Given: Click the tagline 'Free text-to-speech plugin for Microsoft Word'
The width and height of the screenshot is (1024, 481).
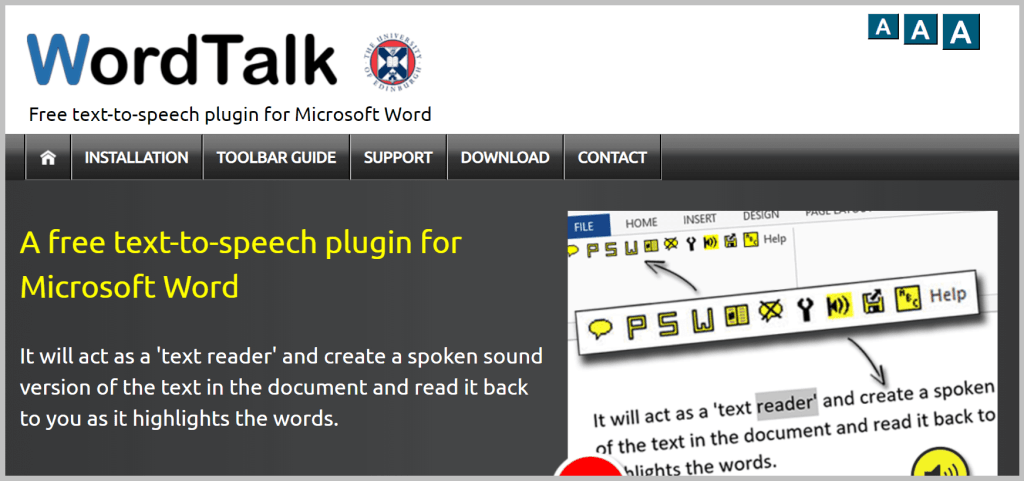Looking at the screenshot, I should click(230, 115).
